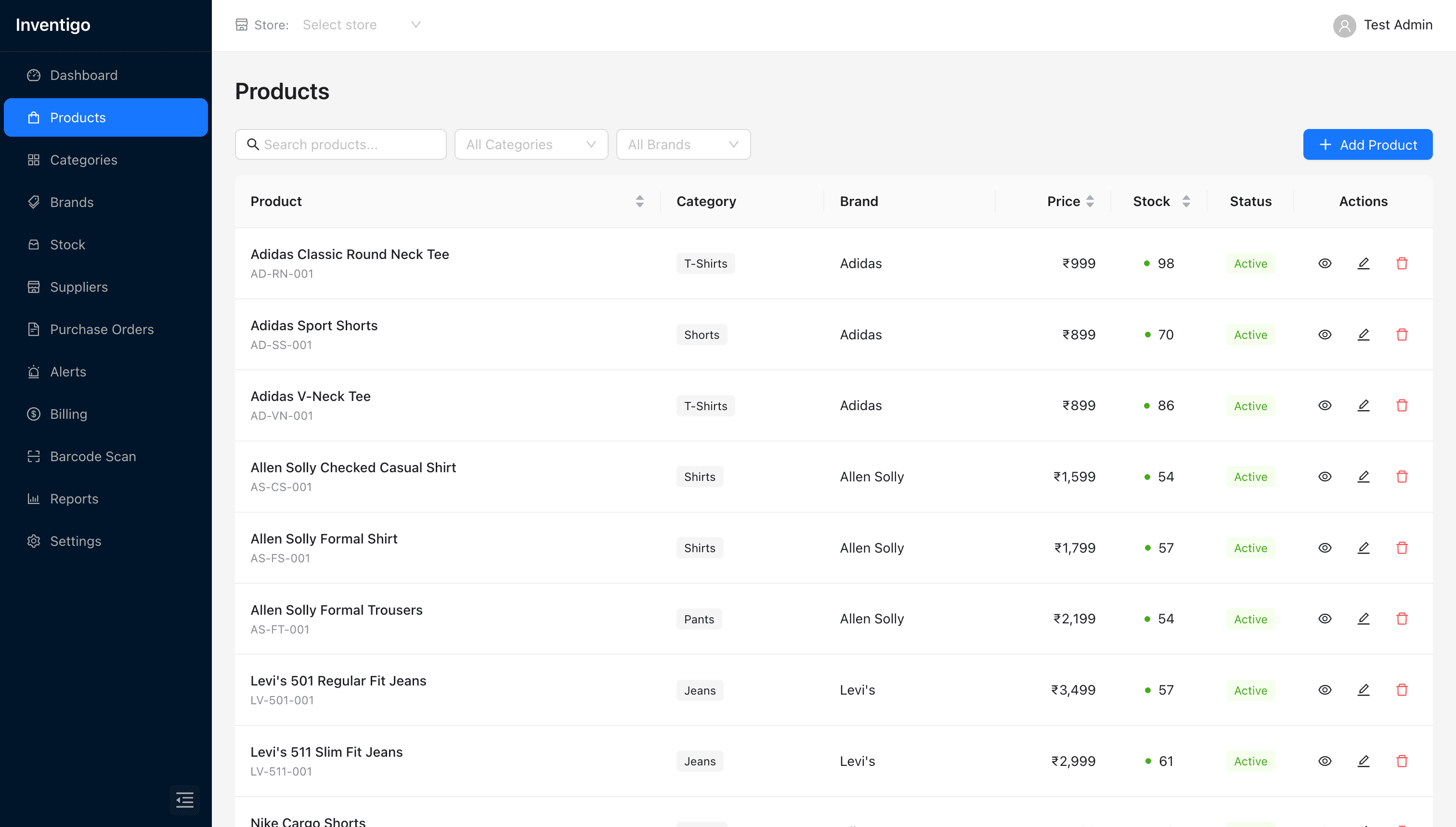Expand the All Brands dropdown

tap(683, 144)
